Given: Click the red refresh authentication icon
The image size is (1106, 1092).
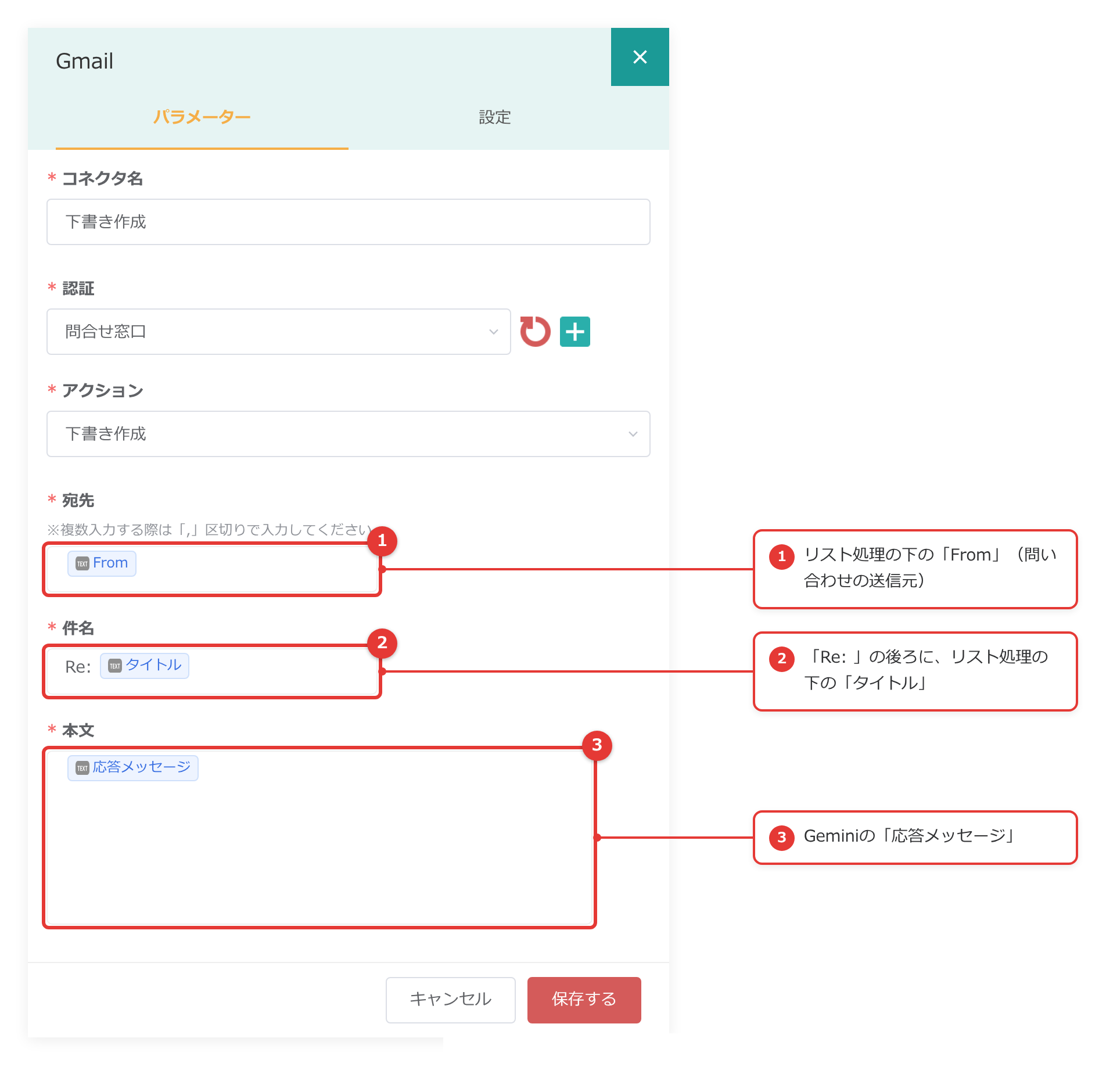Looking at the screenshot, I should (535, 332).
